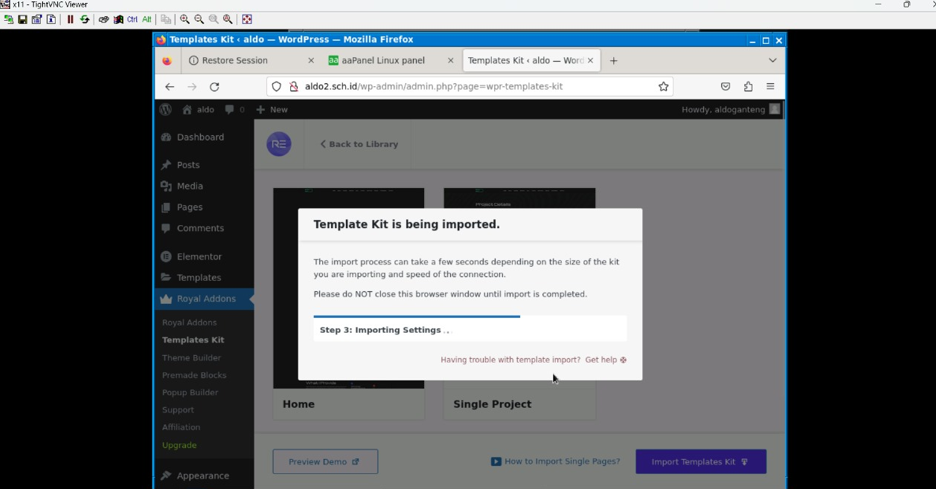Open the Pocket save icon
The width and height of the screenshot is (936, 489).
click(x=725, y=87)
